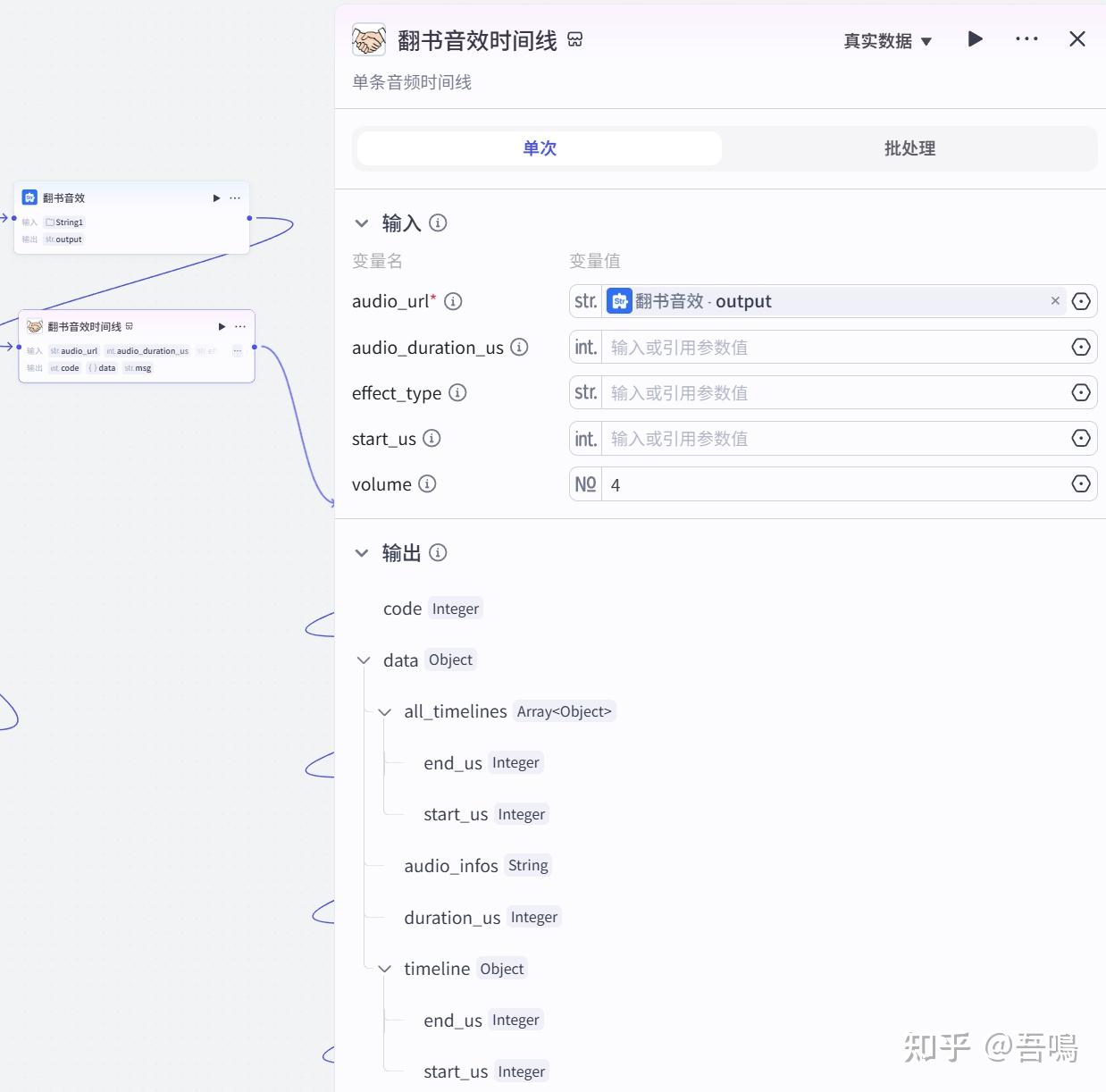The height and width of the screenshot is (1092, 1106).
Task: Change int type selector for audio_duration_us
Action: click(585, 347)
